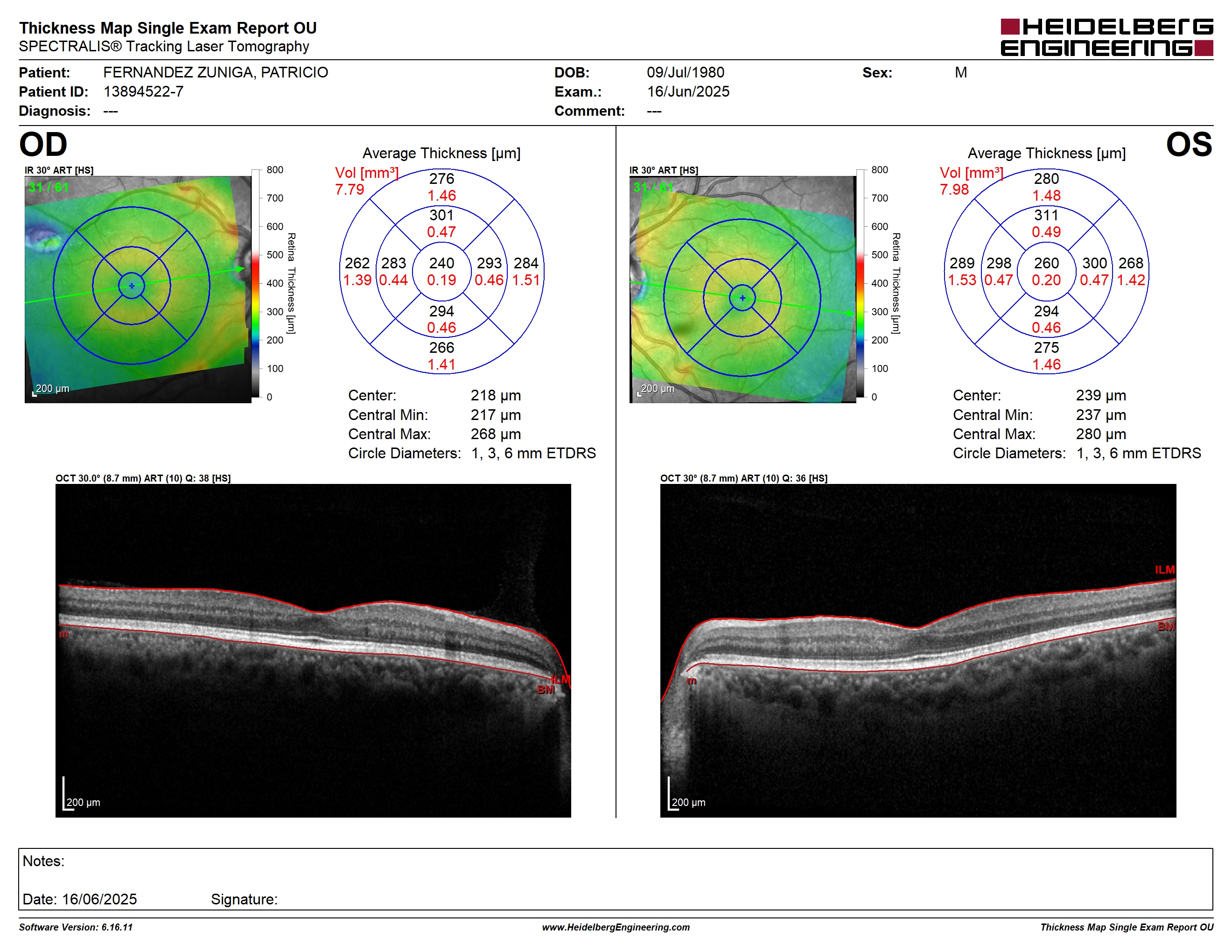Open the www.HeidelbergEngineering.com link
The width and height of the screenshot is (1232, 952).
(616, 927)
